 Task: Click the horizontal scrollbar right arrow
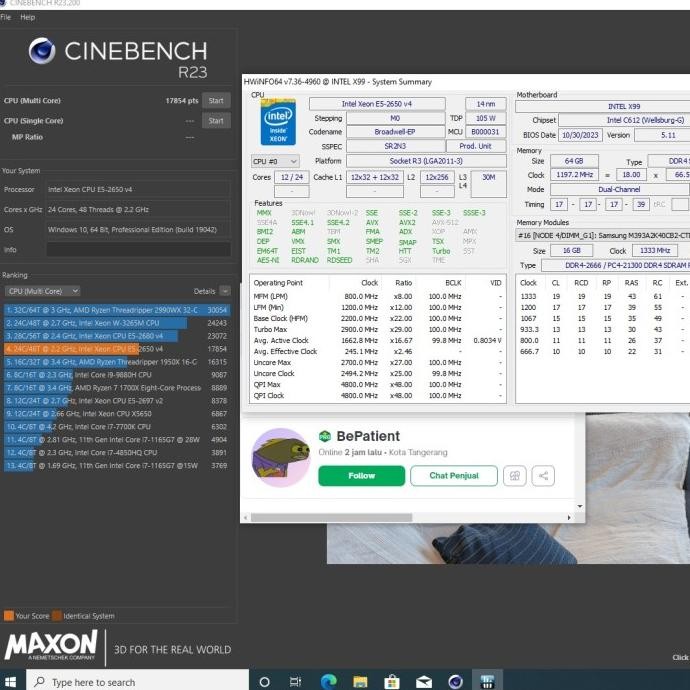(569, 518)
